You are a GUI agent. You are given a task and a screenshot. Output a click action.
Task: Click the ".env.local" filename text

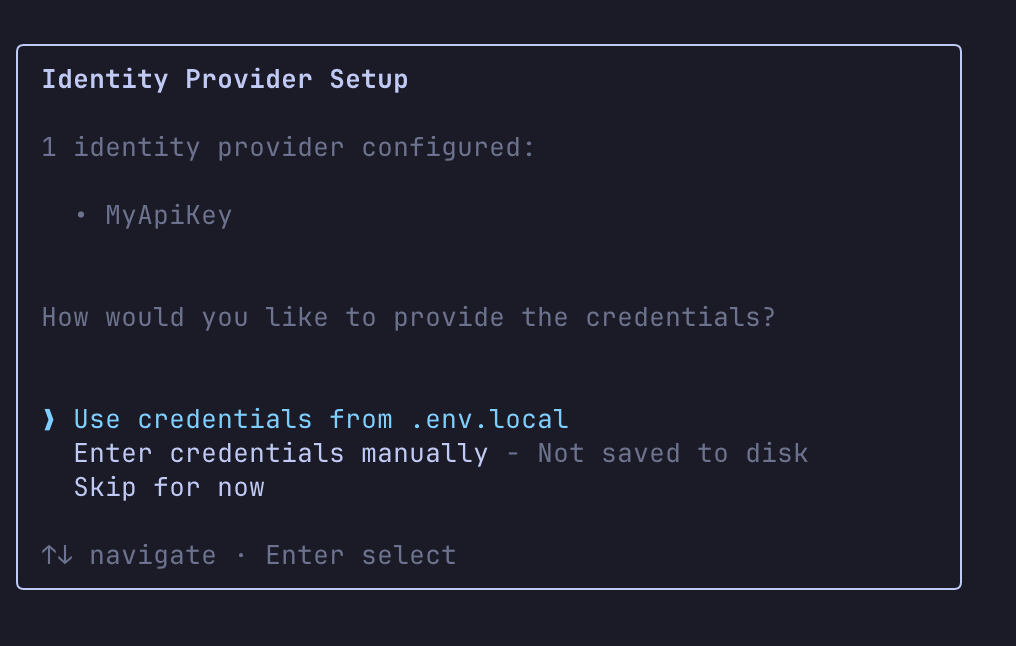click(x=489, y=419)
